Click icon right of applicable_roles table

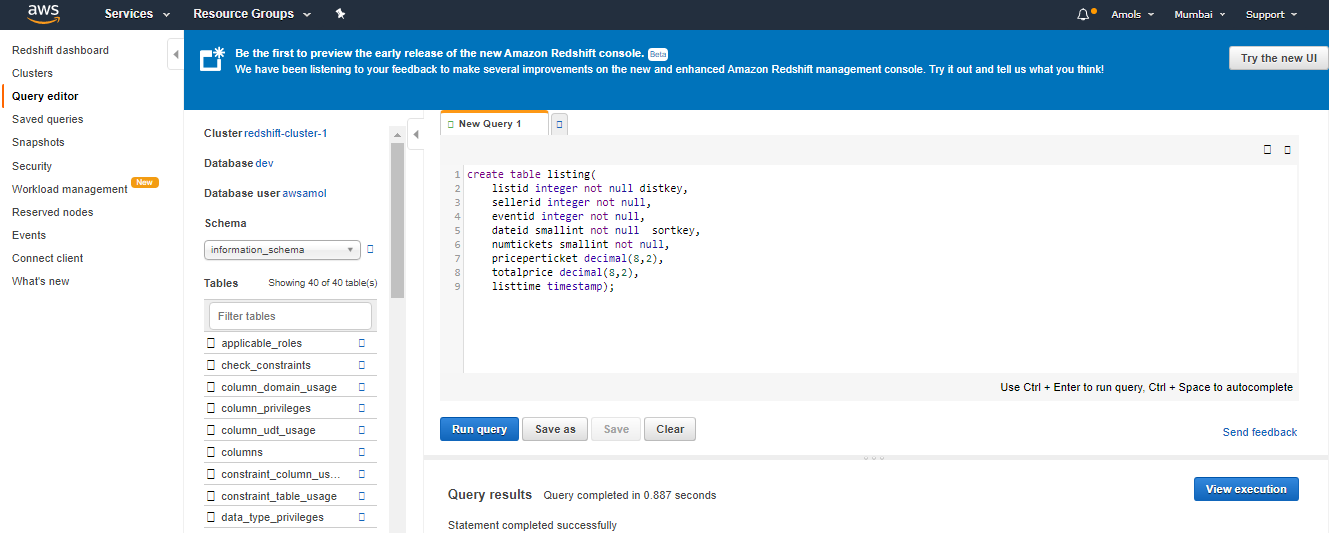[362, 343]
